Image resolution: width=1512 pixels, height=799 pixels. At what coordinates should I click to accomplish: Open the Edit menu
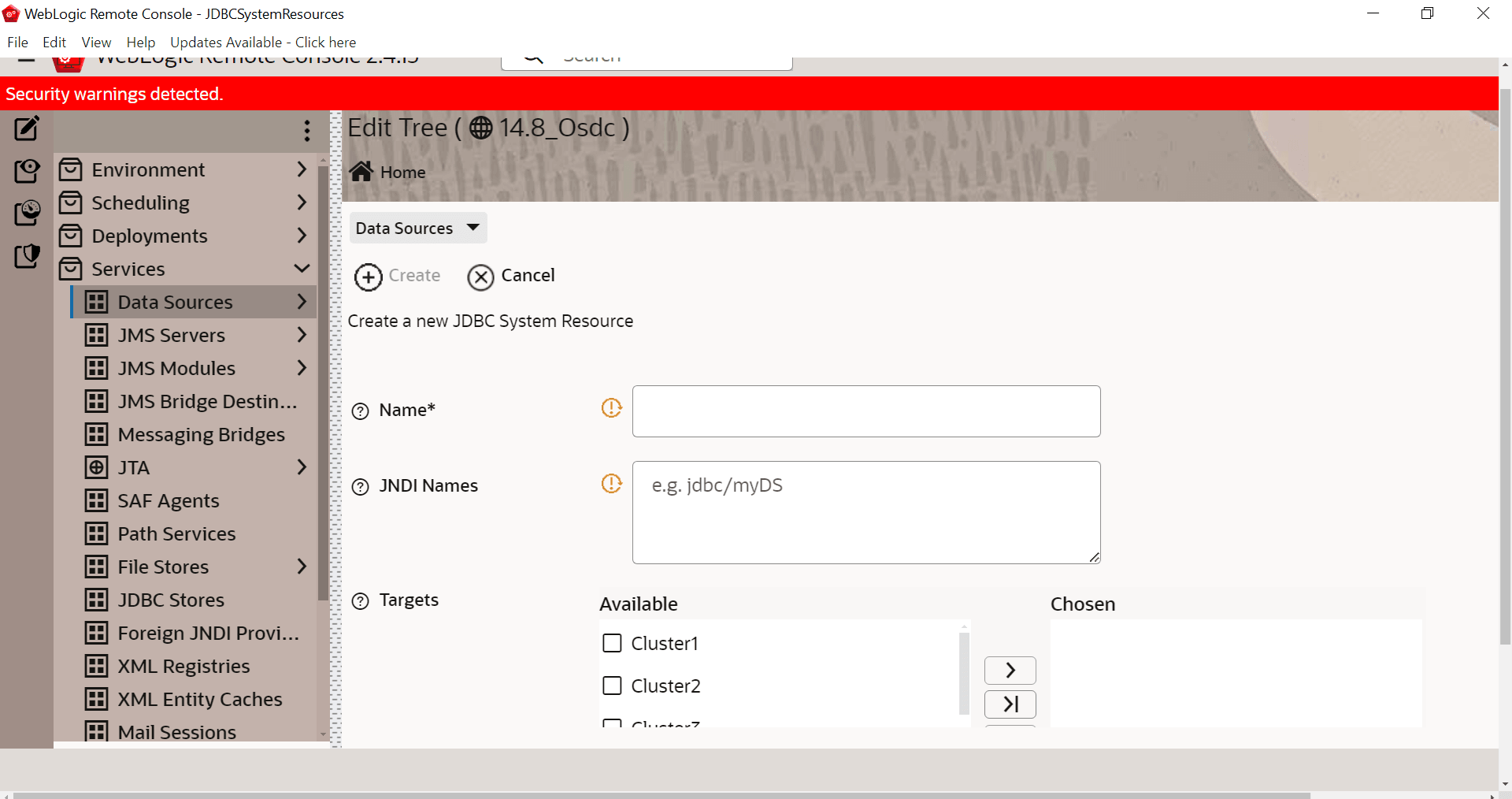tap(54, 43)
